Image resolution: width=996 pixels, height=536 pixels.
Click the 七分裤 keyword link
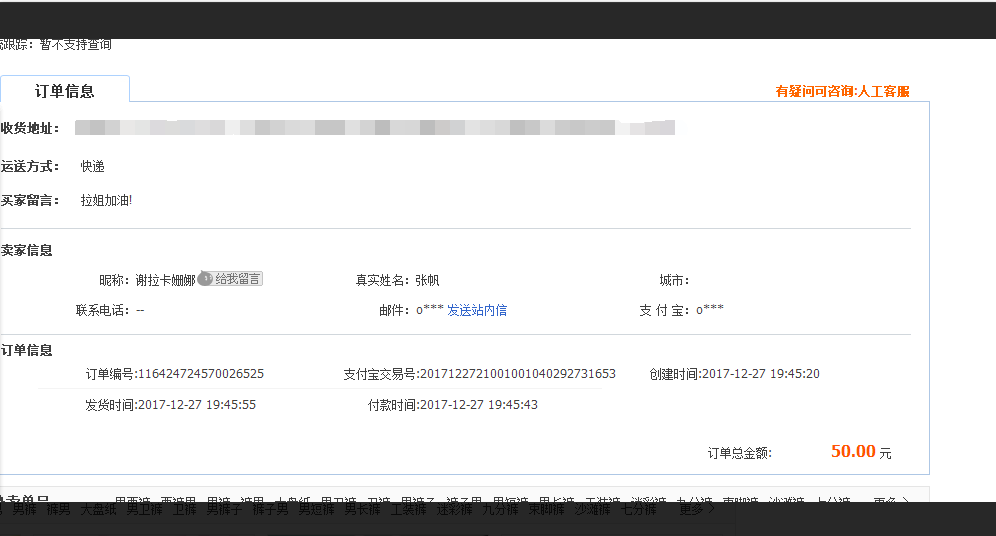coord(638,509)
